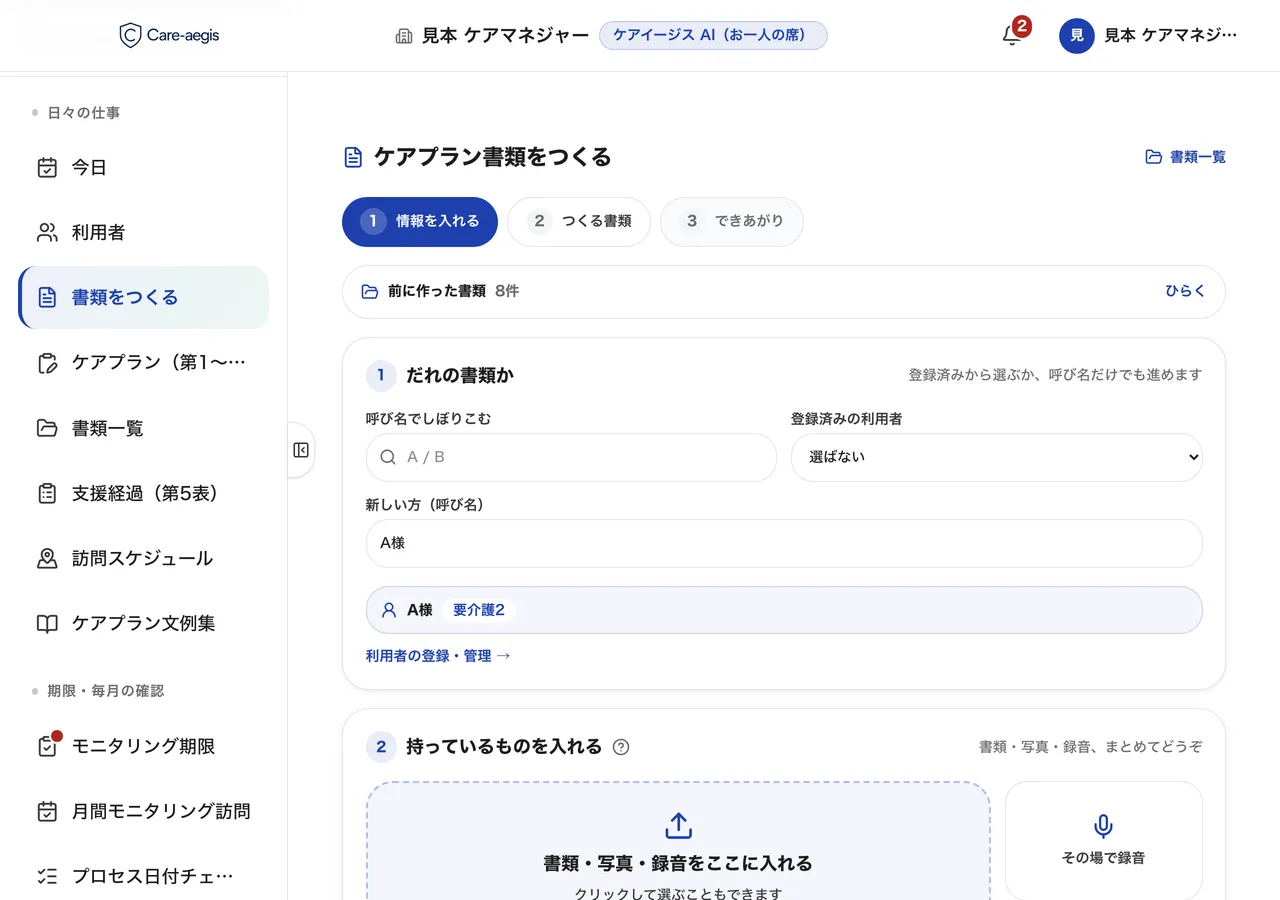Viewport: 1280px width, 900px height.
Task: Open 支援経過(第5表) in the sidebar
Action: 144,493
